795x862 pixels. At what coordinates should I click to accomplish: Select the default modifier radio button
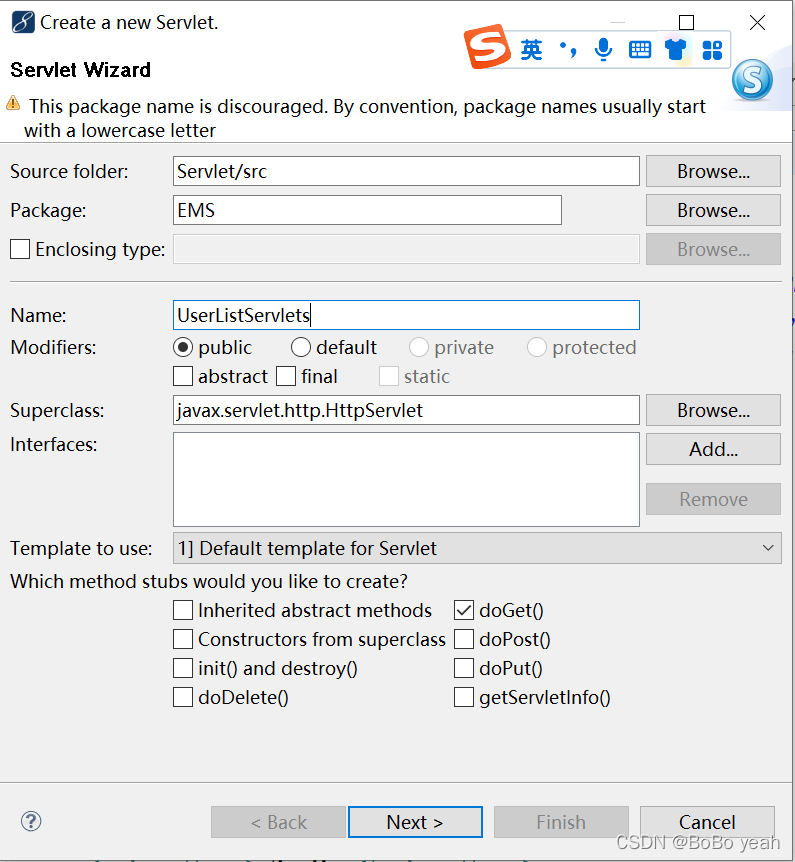[x=301, y=347]
